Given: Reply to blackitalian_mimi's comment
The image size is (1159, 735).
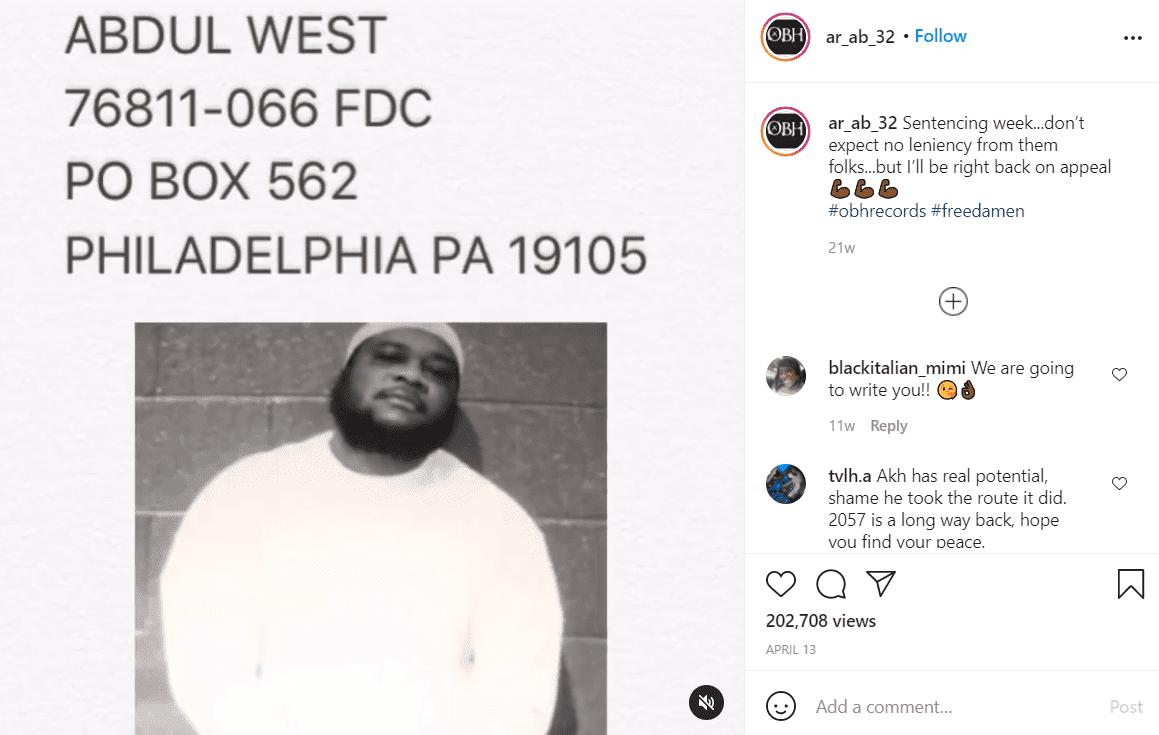Looking at the screenshot, I should coord(888,426).
